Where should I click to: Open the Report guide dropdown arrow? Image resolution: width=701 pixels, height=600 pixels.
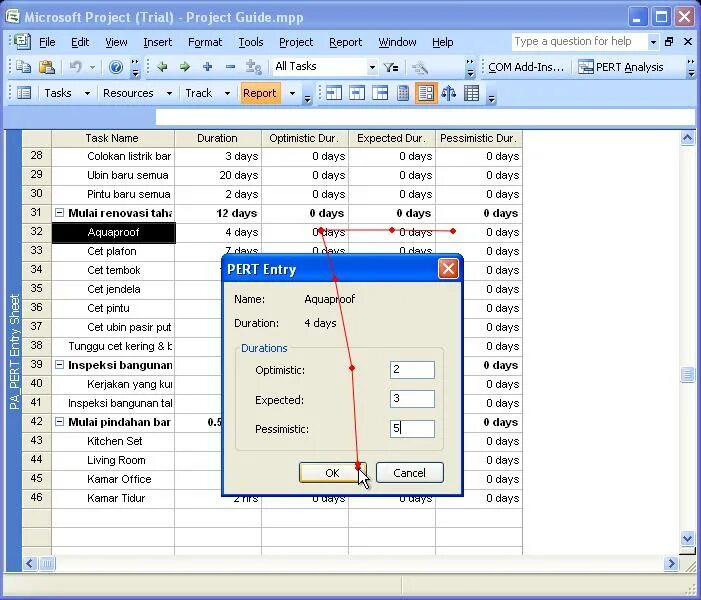point(292,93)
